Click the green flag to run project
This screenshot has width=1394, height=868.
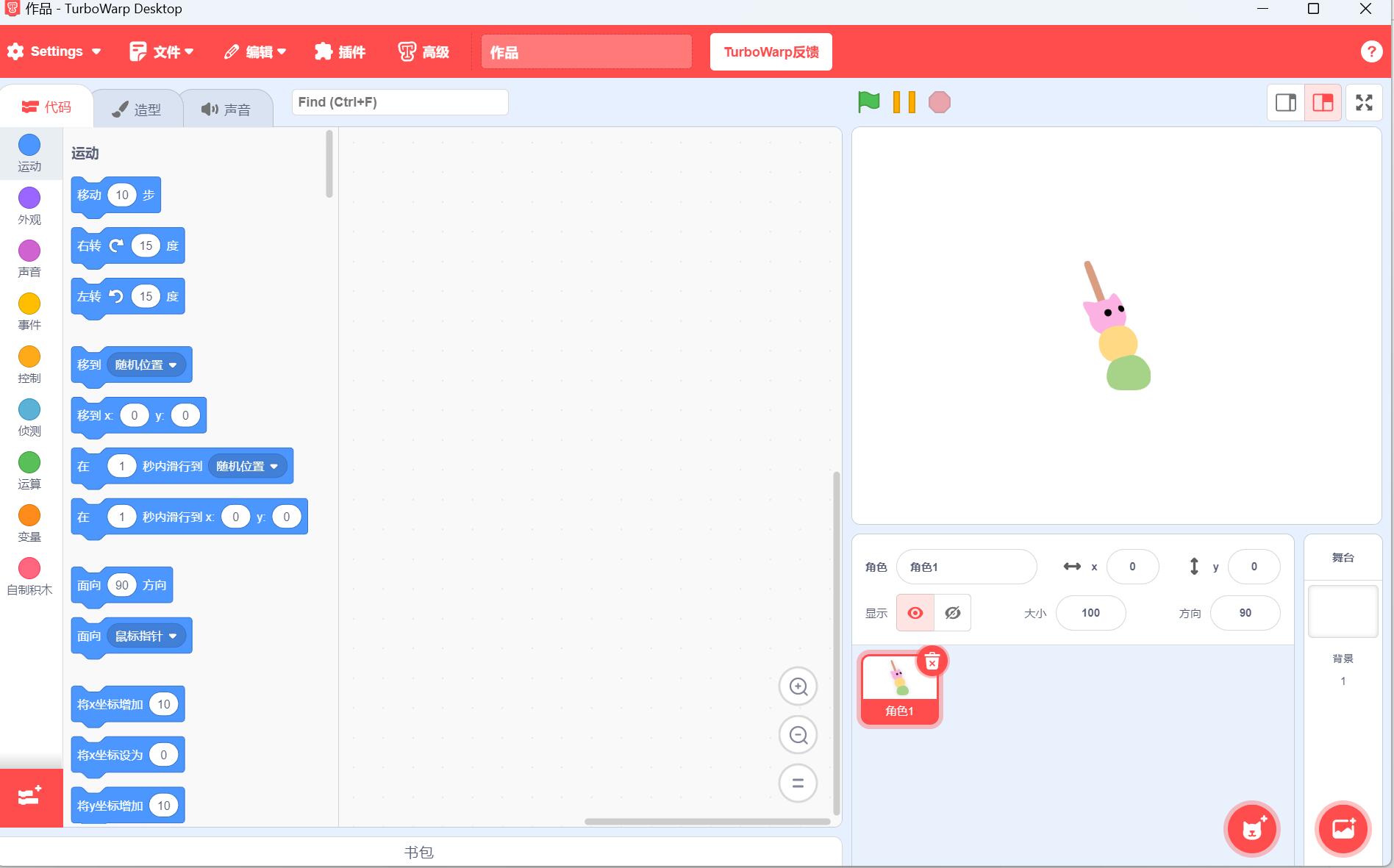[868, 102]
